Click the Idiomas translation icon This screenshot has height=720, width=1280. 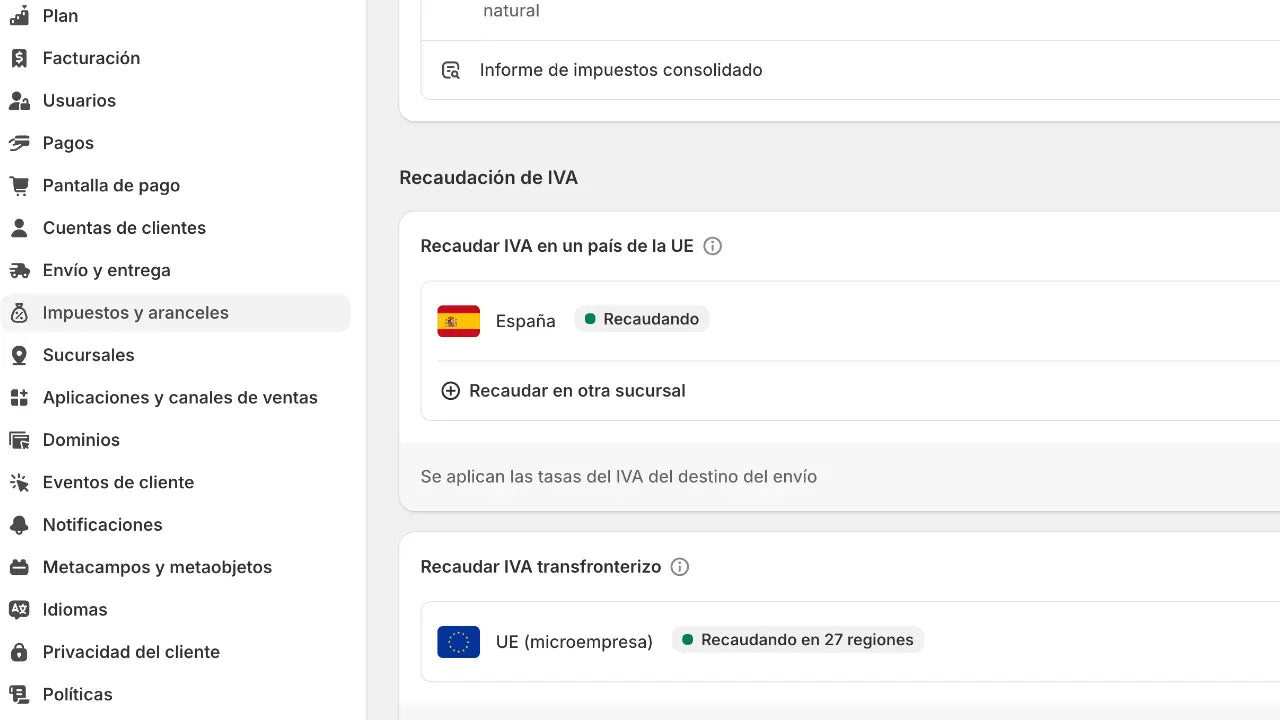tap(18, 609)
